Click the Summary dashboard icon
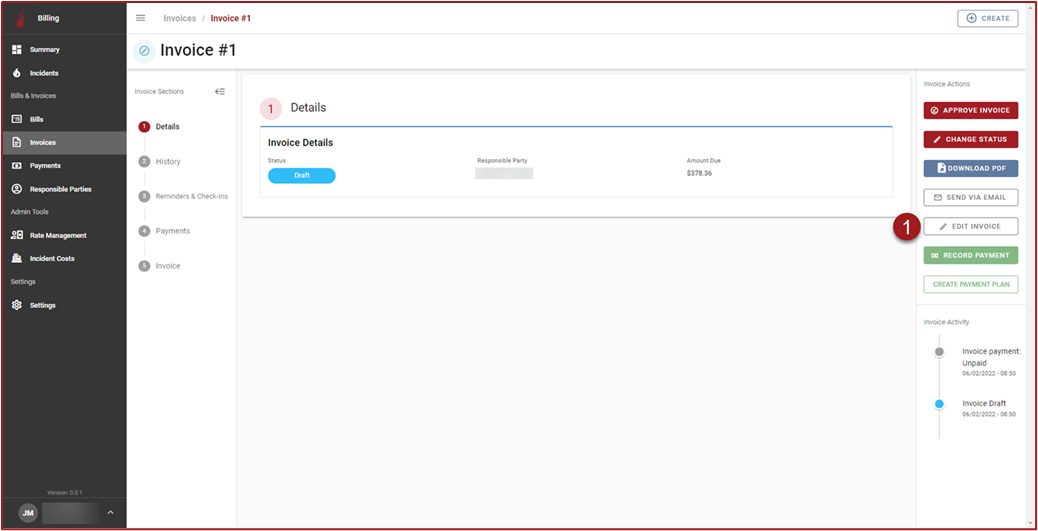Screen dimensions: 1038x531 pos(17,49)
